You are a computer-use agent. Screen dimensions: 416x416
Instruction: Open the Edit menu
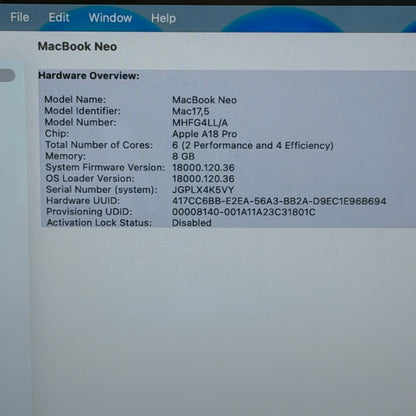tap(59, 17)
